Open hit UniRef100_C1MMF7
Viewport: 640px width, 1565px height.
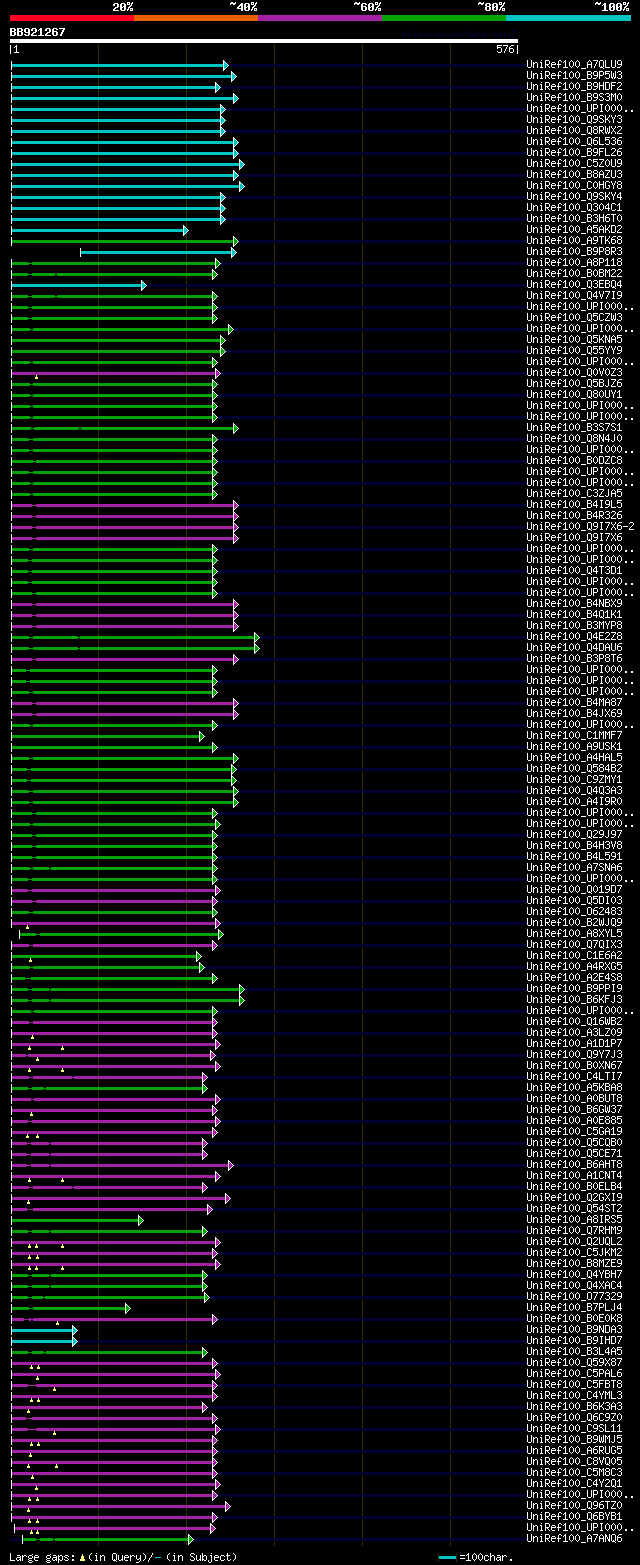574,735
